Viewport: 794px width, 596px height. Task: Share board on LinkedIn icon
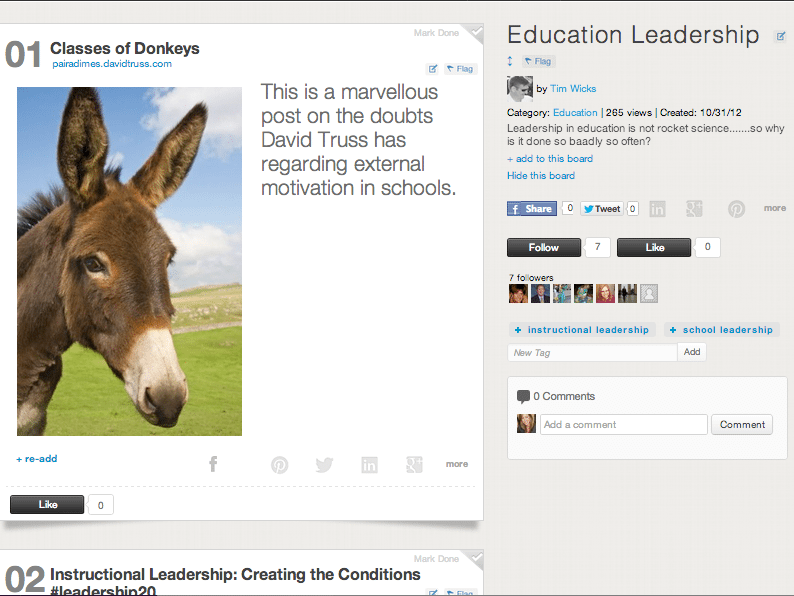point(657,209)
